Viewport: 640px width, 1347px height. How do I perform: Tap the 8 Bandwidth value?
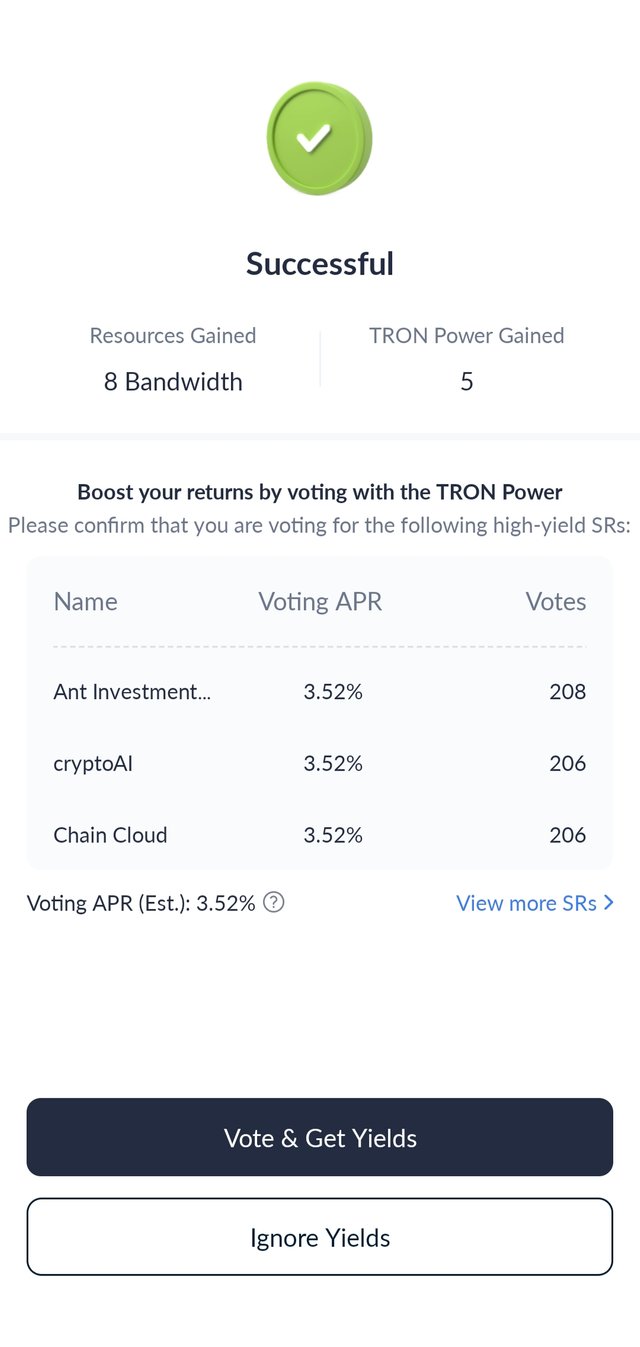click(x=173, y=381)
